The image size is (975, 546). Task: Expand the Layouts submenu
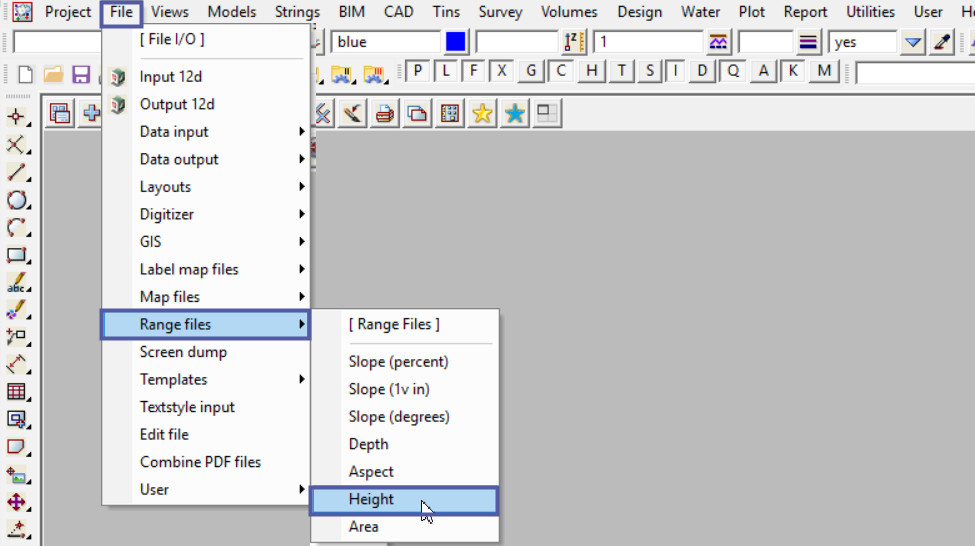tap(206, 187)
